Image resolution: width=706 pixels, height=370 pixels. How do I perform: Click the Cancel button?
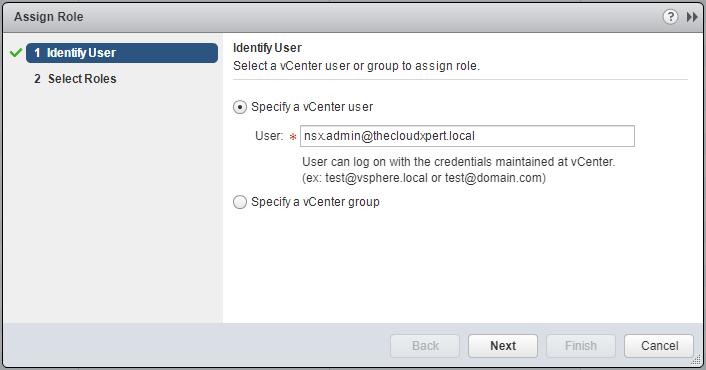tap(659, 346)
